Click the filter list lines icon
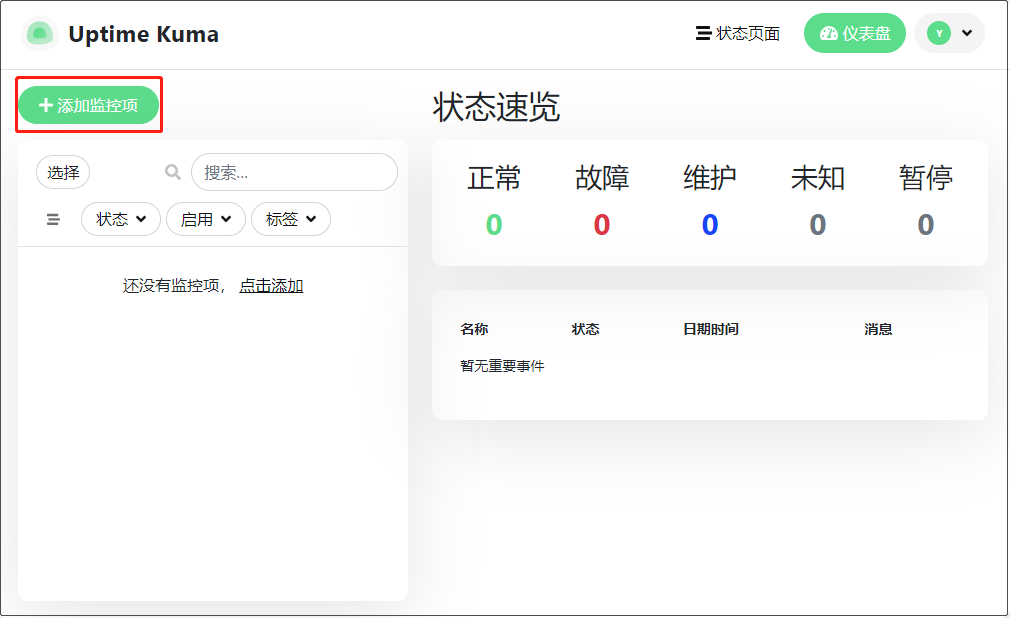 (53, 220)
